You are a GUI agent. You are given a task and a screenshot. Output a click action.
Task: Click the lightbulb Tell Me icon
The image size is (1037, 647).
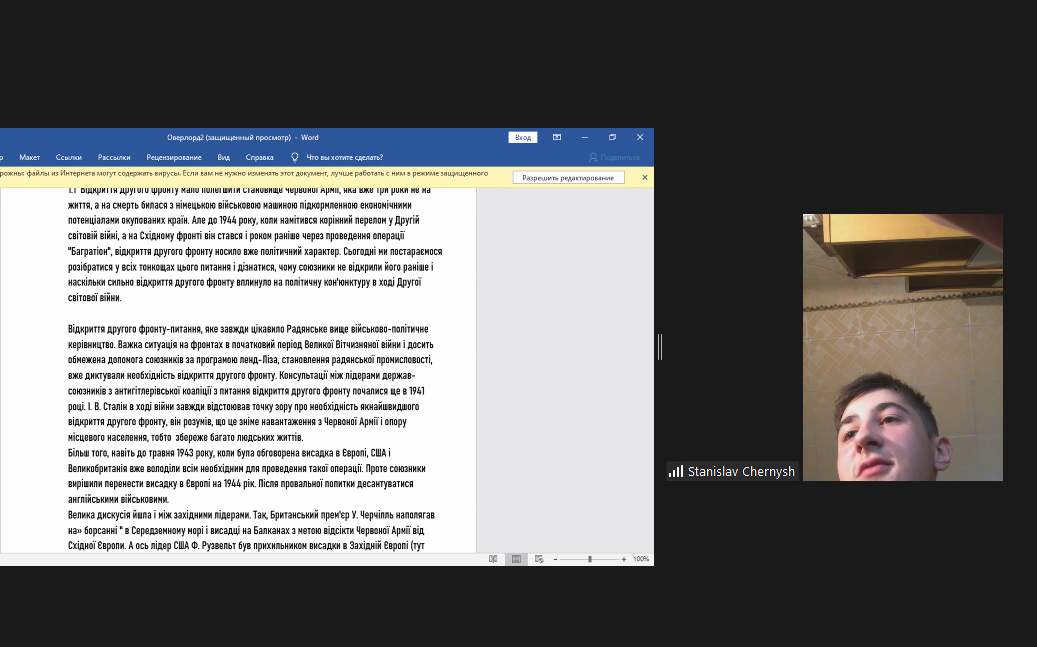tap(295, 157)
